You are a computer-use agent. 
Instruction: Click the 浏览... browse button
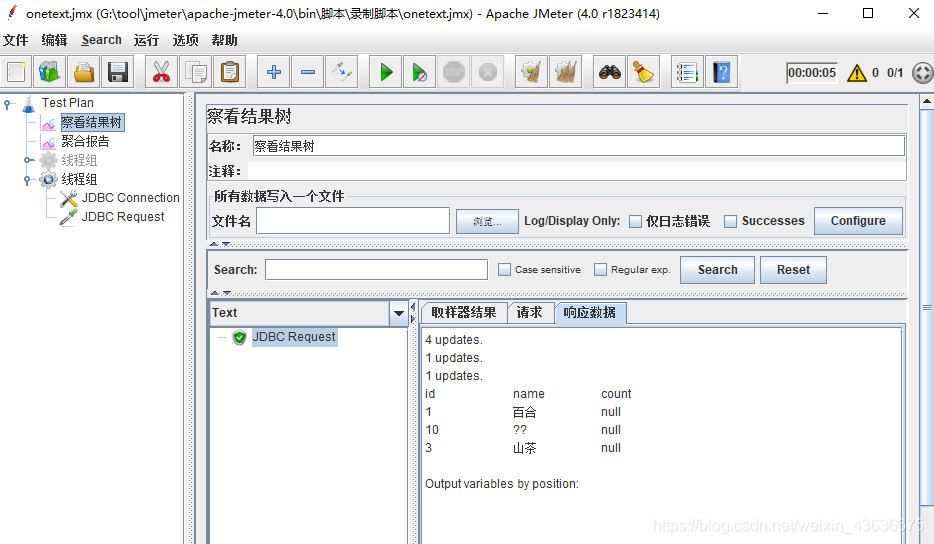tap(487, 222)
